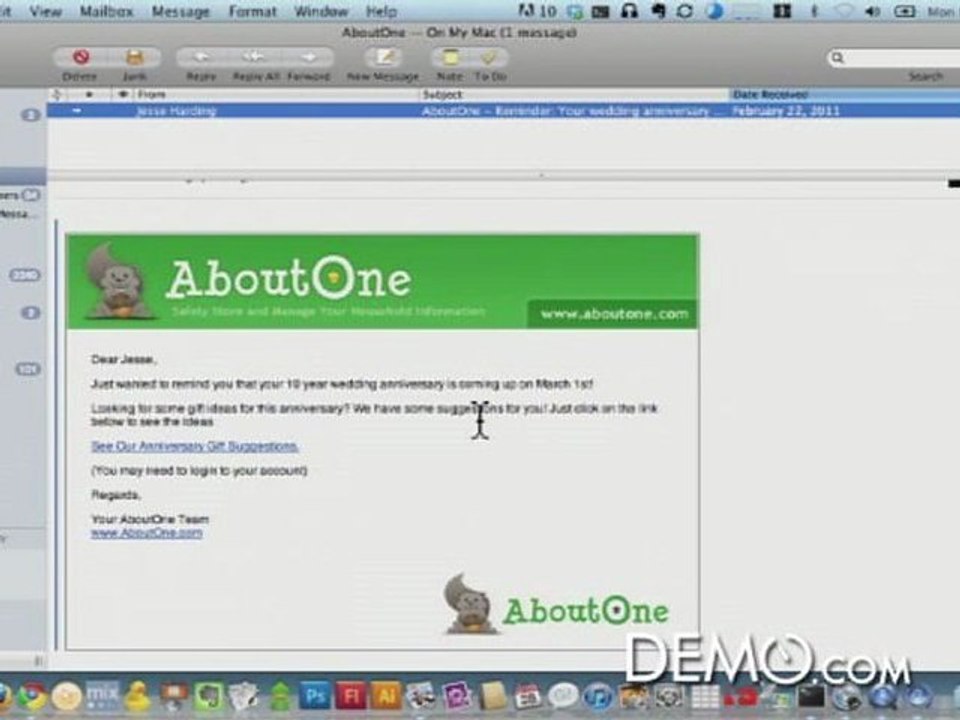Sort messages by Subject column
The height and width of the screenshot is (720, 960).
[x=574, y=94]
